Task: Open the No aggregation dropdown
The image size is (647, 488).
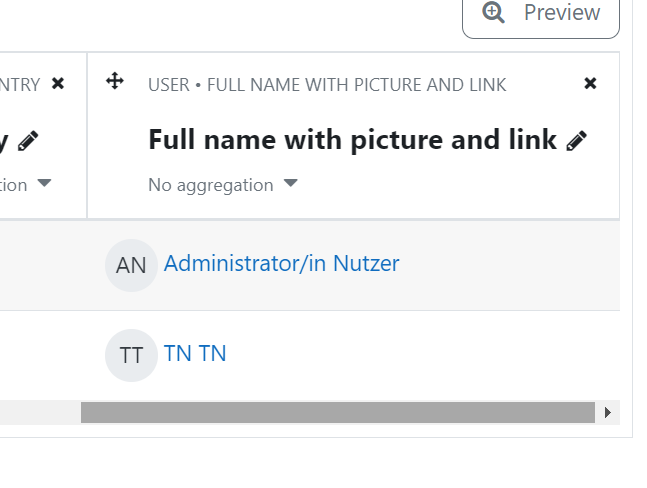Action: point(223,185)
